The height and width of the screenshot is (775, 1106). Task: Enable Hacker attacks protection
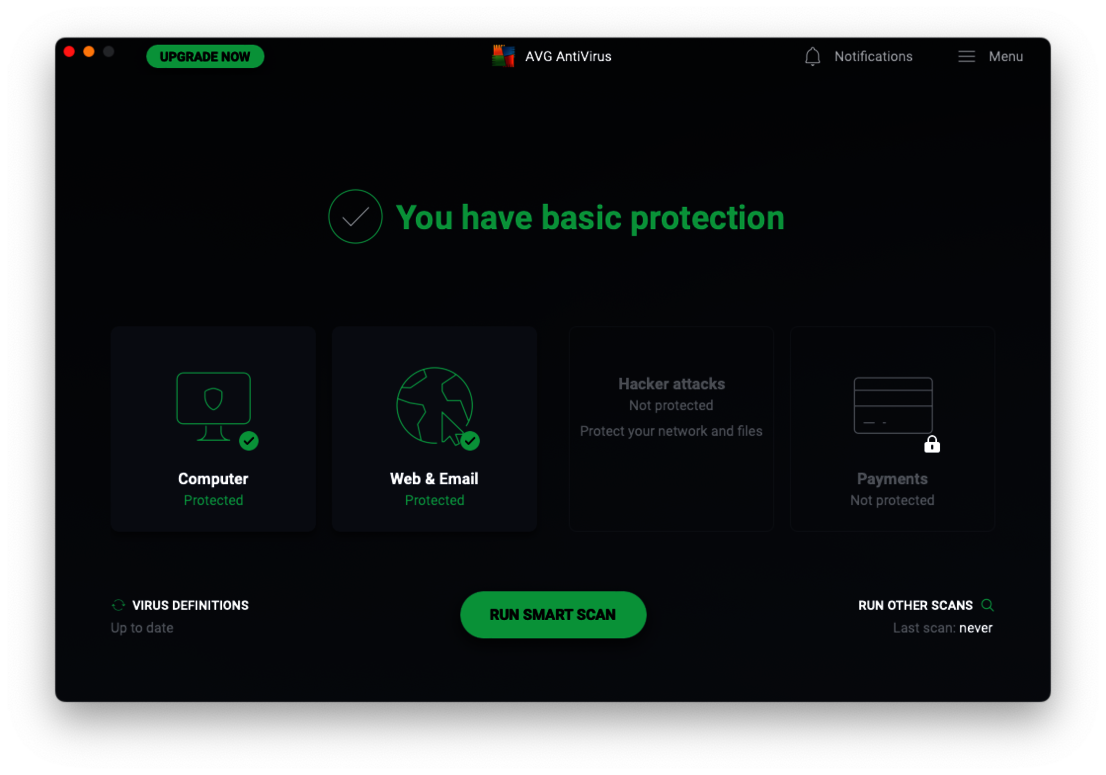pyautogui.click(x=670, y=428)
